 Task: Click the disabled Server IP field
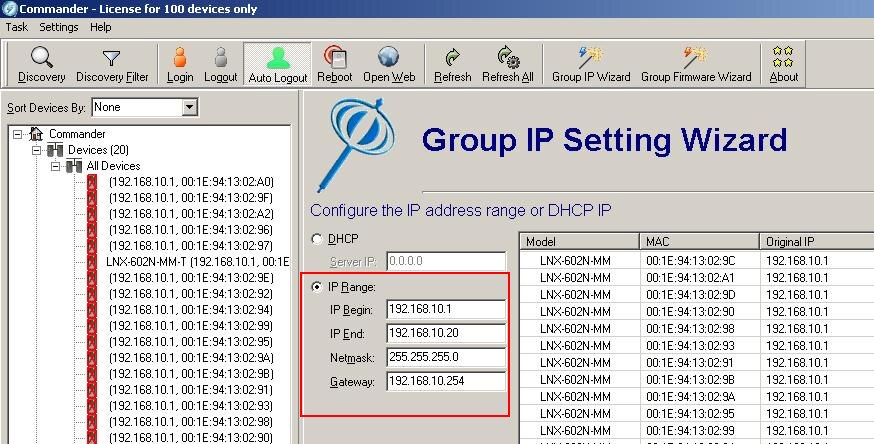(x=446, y=261)
